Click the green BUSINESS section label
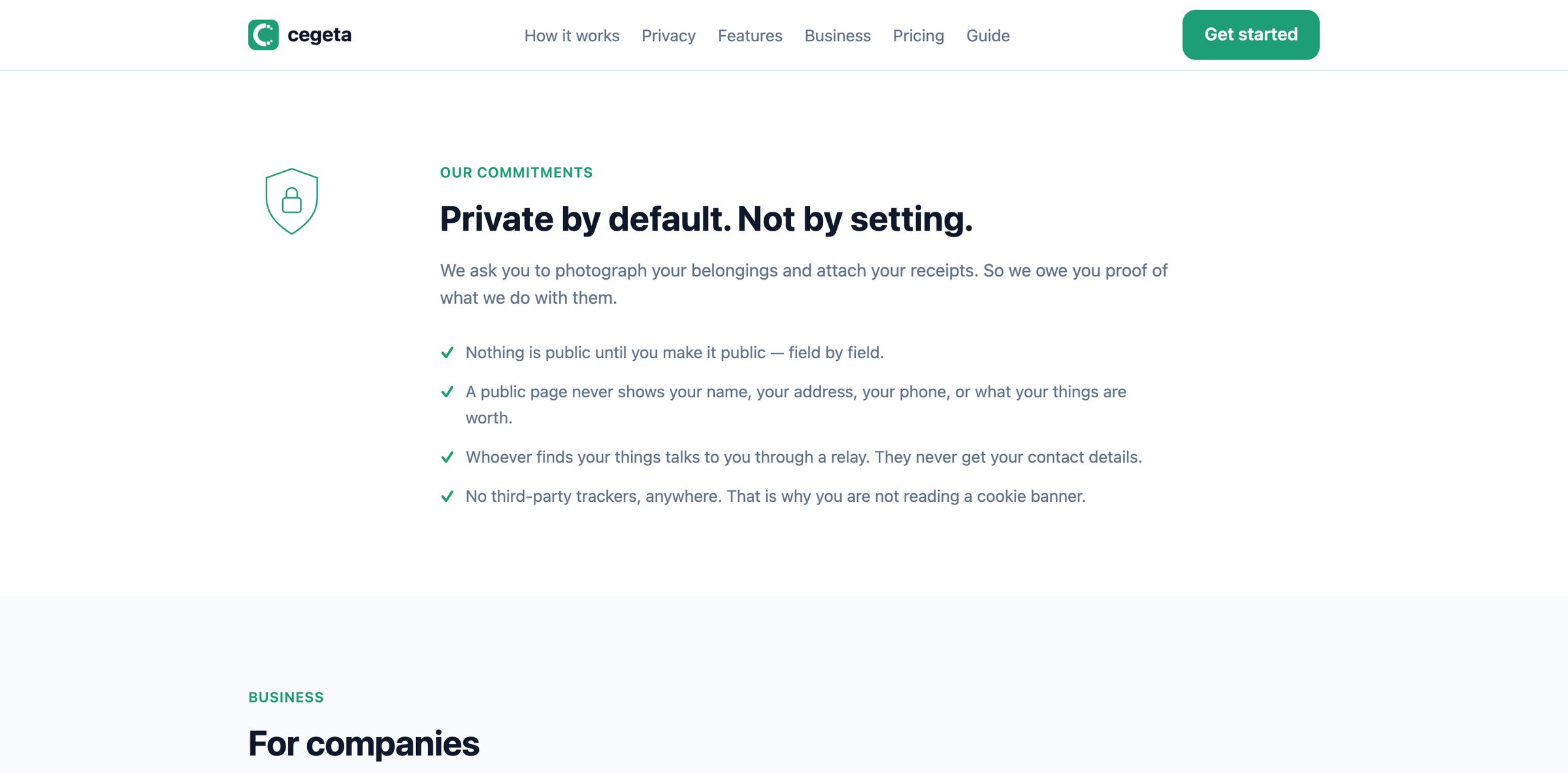This screenshot has width=1568, height=773. coord(286,697)
